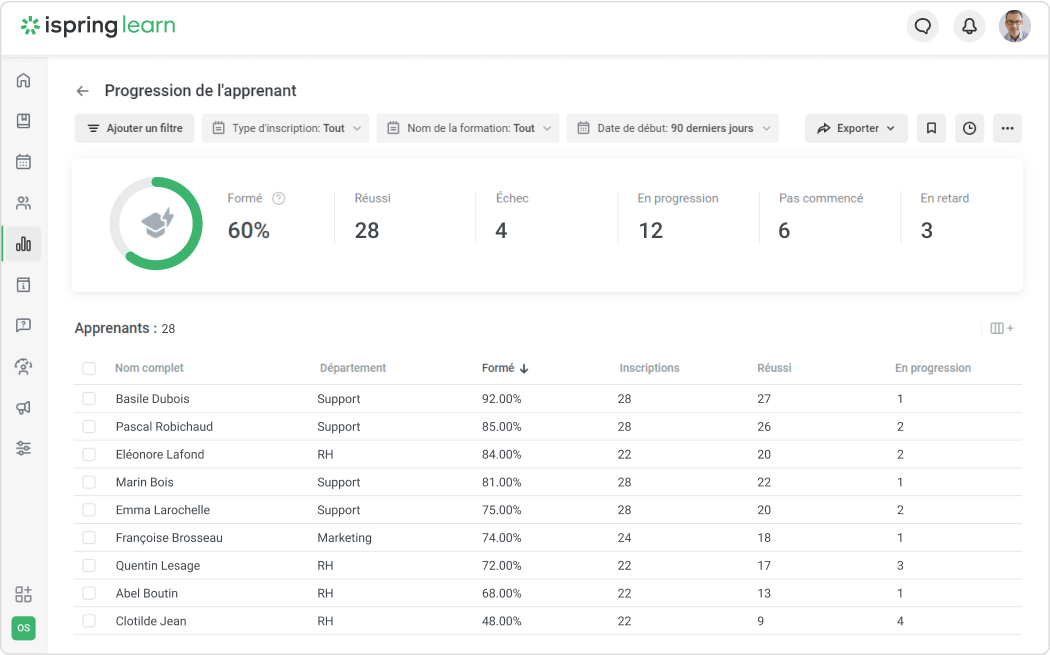Click the Ajouter un filtre button
The height and width of the screenshot is (655, 1050).
point(135,128)
